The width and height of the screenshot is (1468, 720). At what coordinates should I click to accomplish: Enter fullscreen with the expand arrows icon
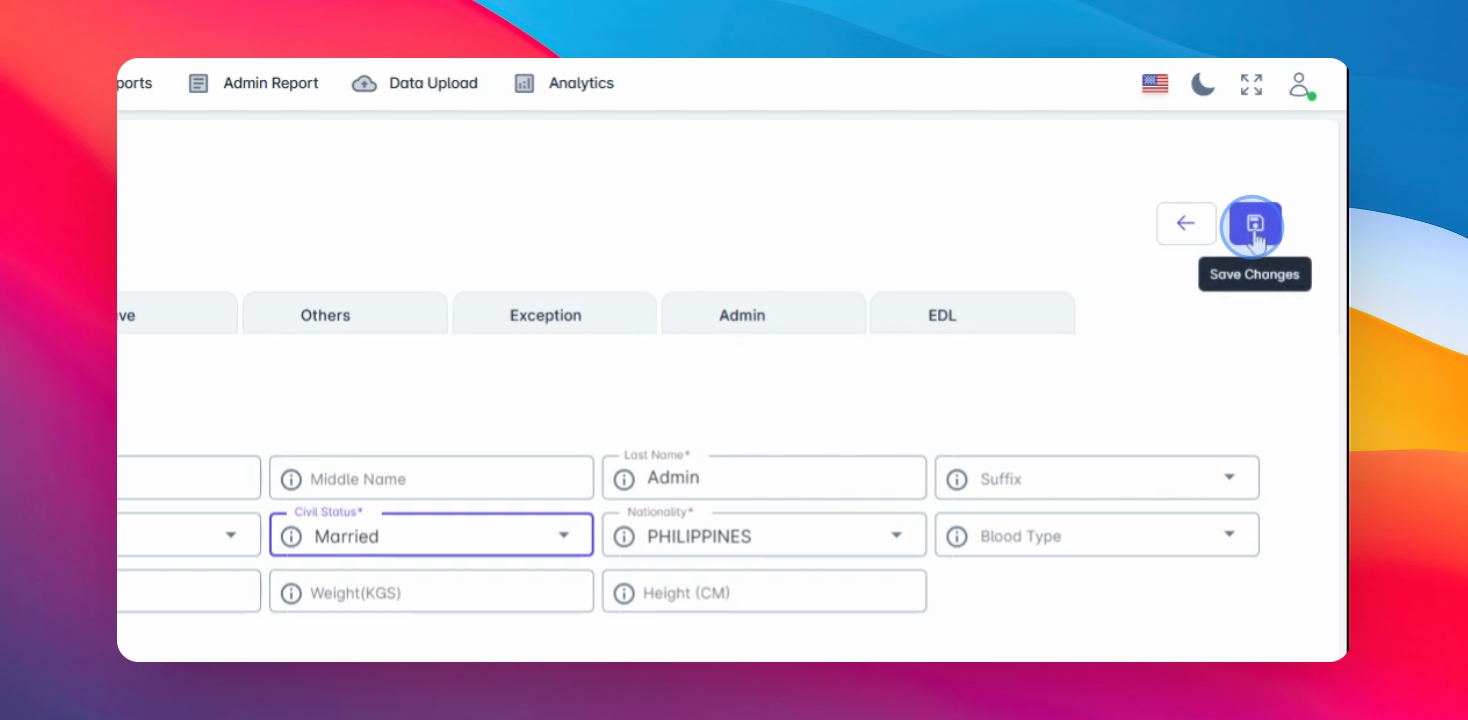click(x=1251, y=84)
